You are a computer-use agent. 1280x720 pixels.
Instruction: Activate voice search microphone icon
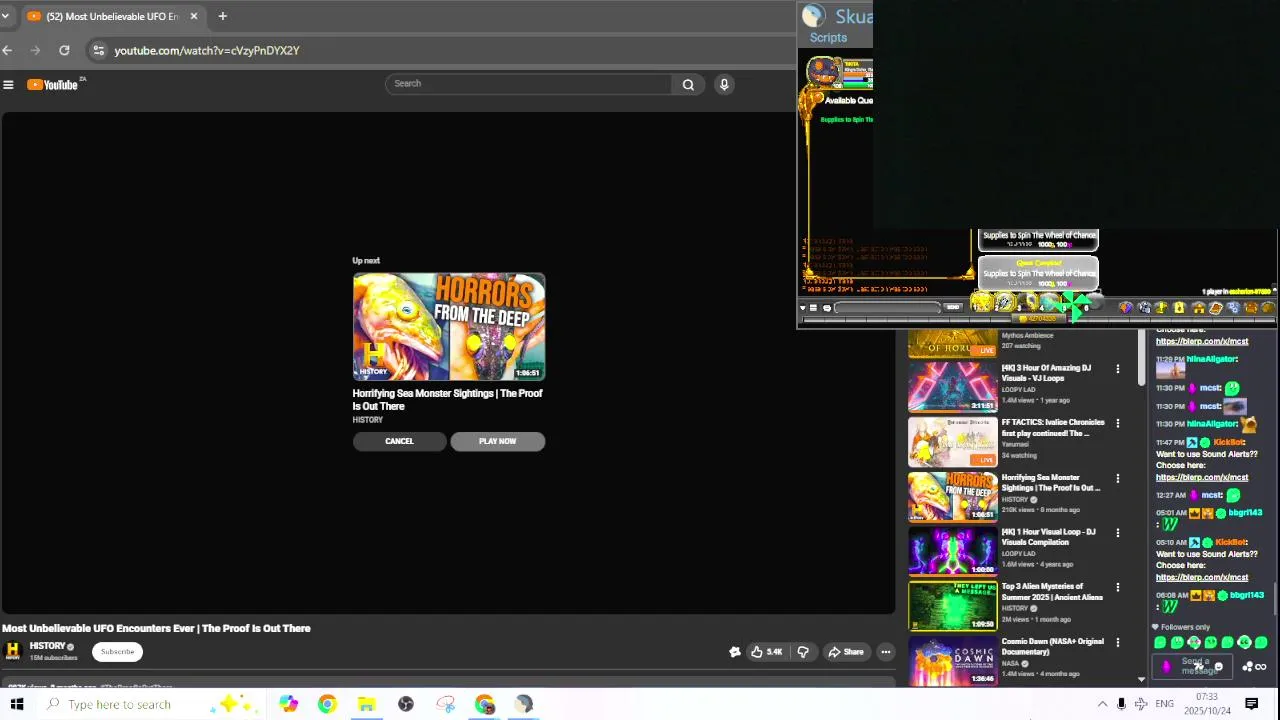click(x=724, y=84)
